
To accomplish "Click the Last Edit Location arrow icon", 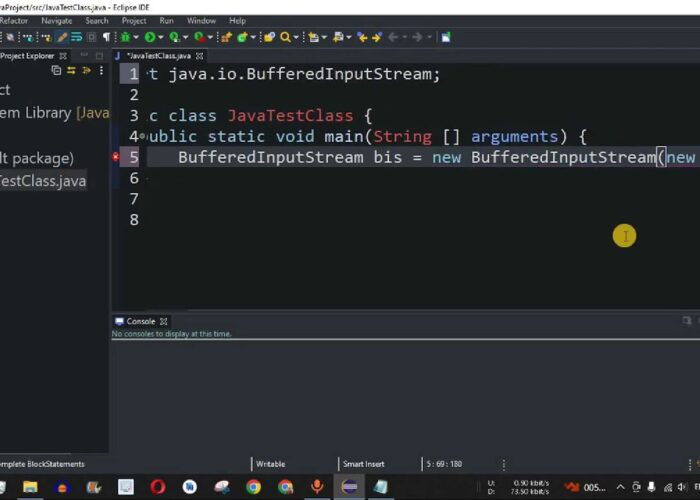I will (x=362, y=37).
